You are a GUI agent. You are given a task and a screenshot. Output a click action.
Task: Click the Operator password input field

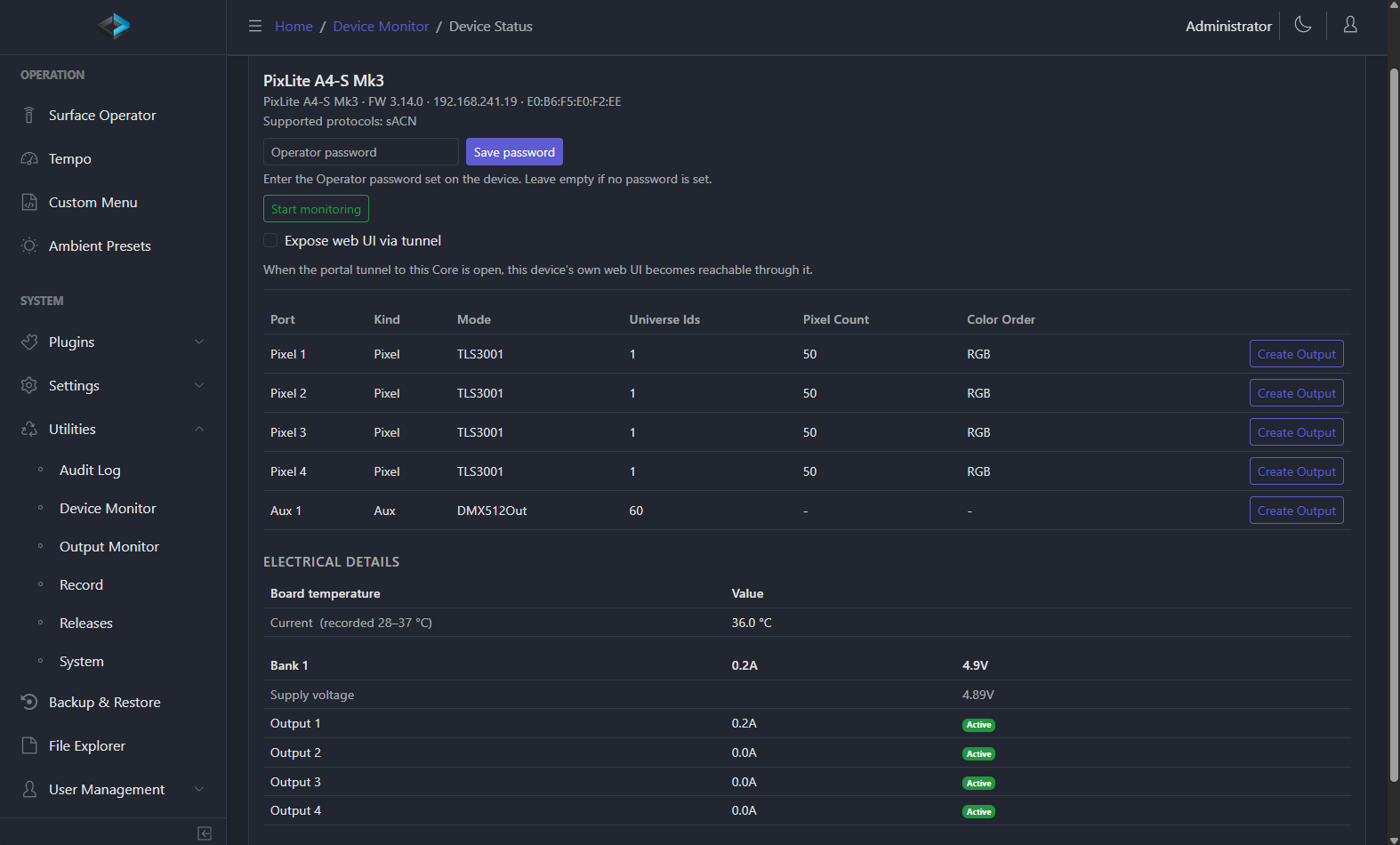(361, 152)
